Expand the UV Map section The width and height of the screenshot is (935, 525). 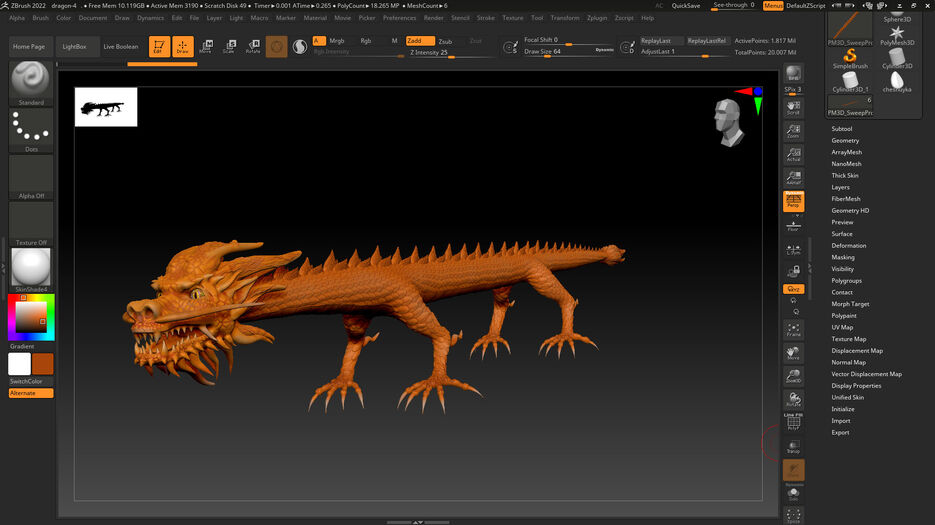(842, 328)
